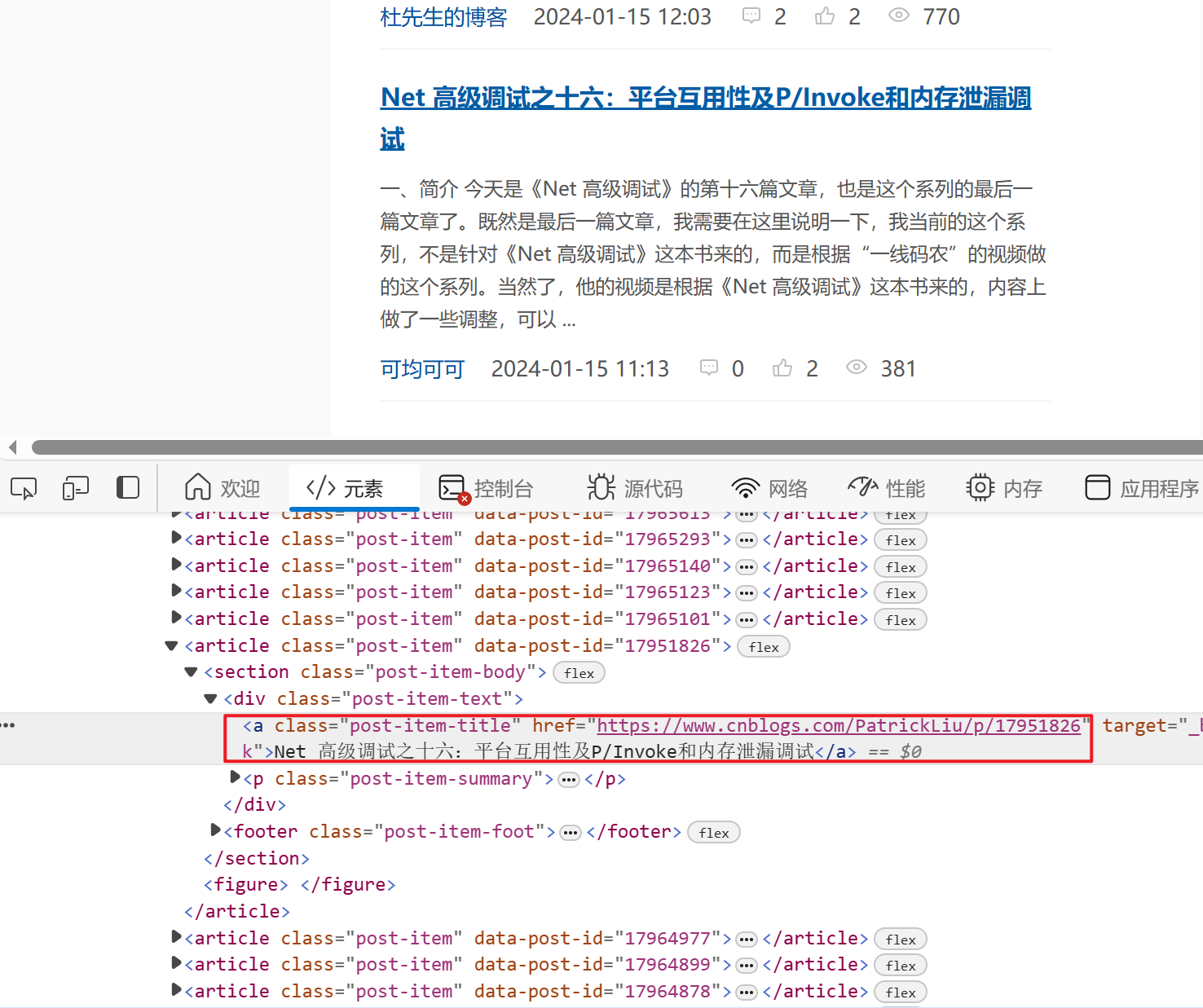
Task: Collapse the div post-item-text node
Action: [x=210, y=698]
